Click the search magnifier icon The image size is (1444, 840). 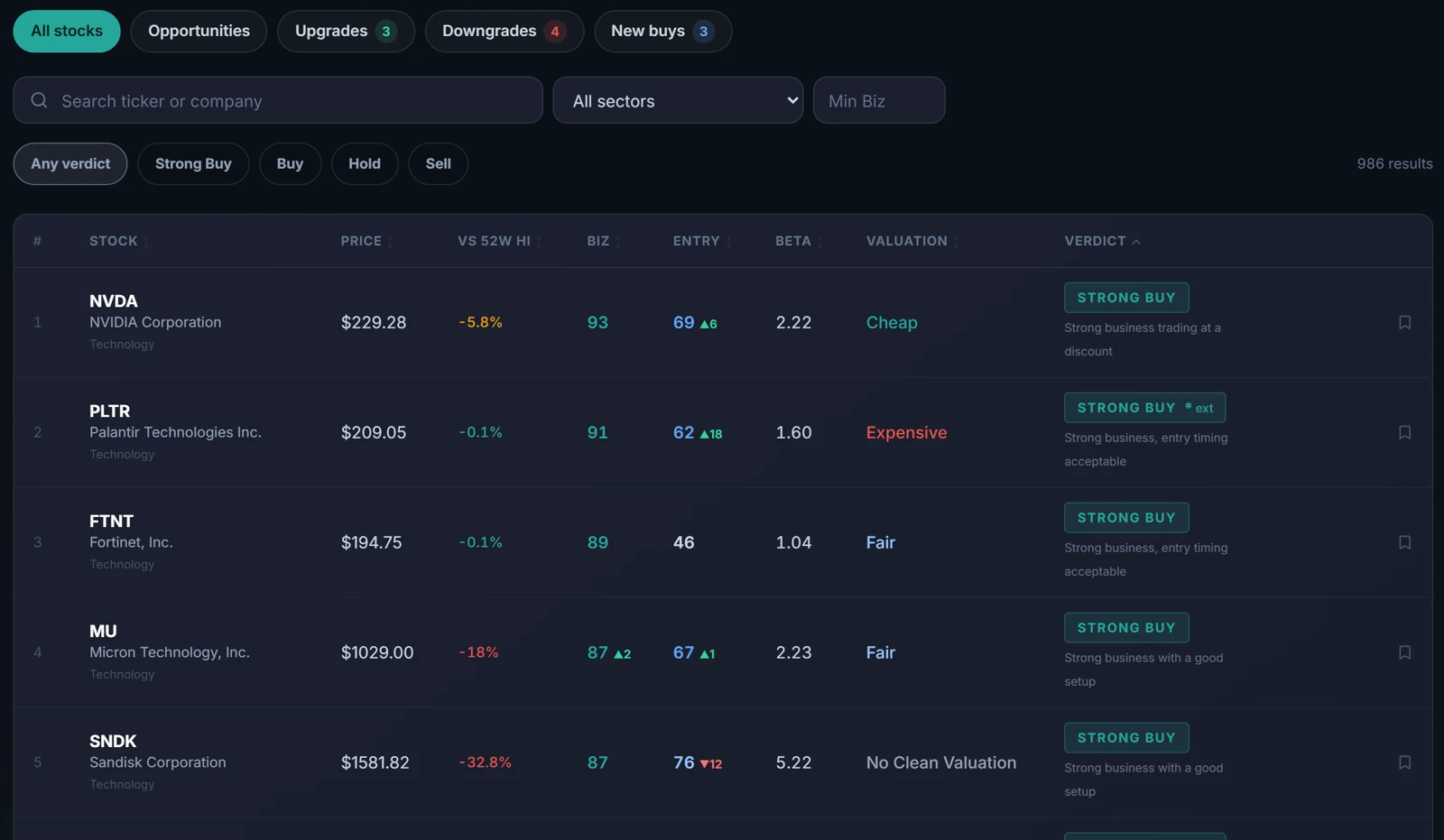coord(39,100)
